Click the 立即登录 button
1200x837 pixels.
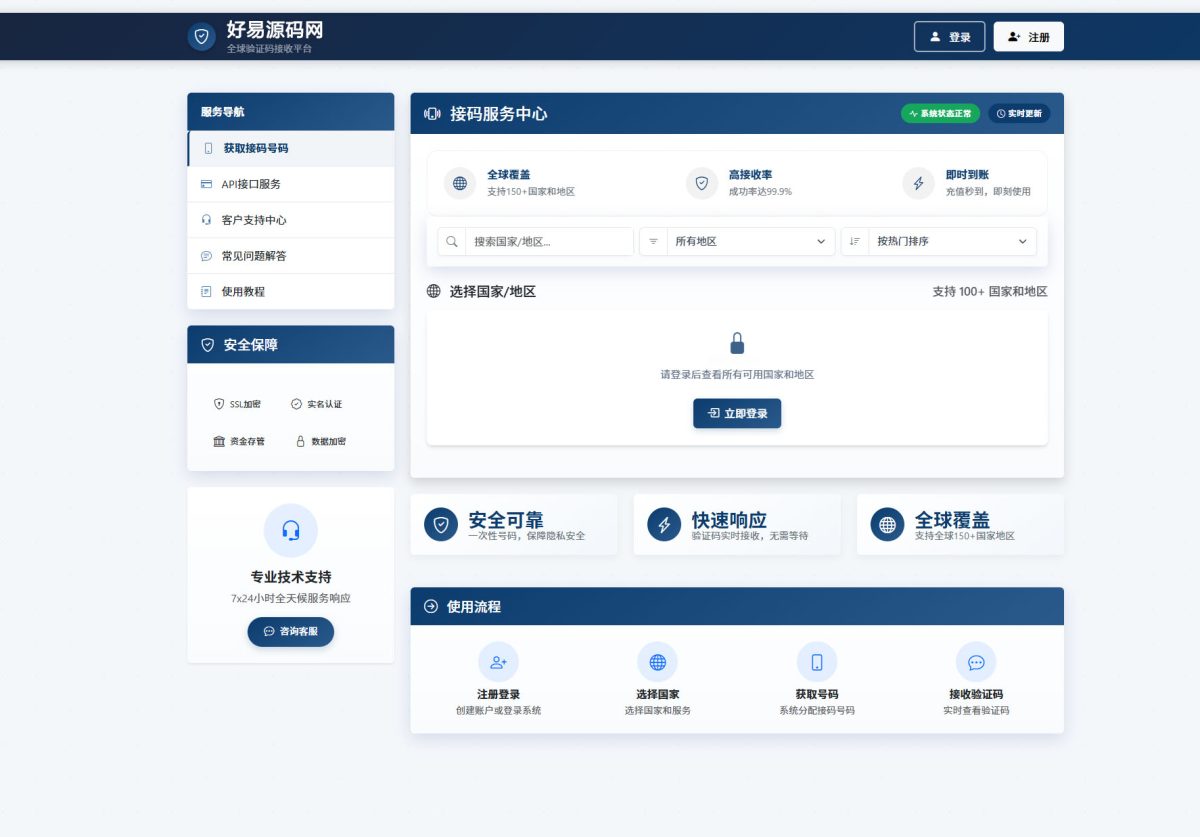[x=737, y=413]
